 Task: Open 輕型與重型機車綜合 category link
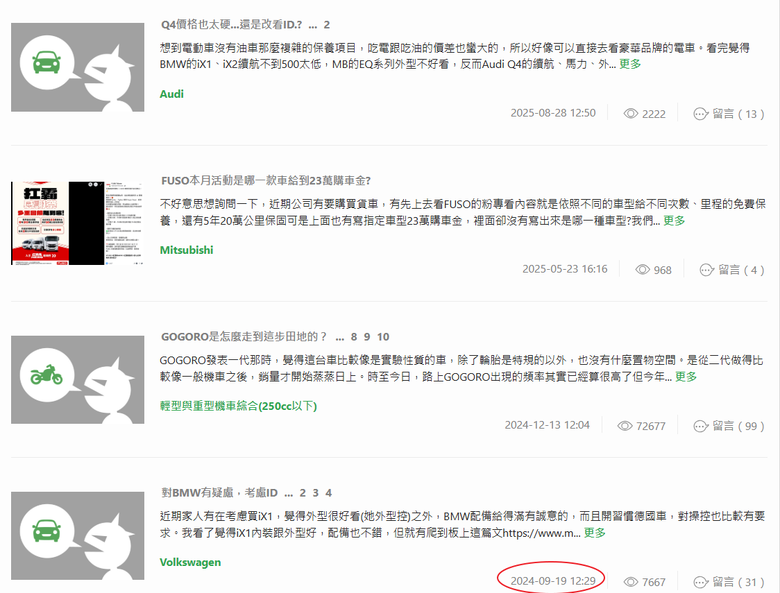[x=238, y=406]
